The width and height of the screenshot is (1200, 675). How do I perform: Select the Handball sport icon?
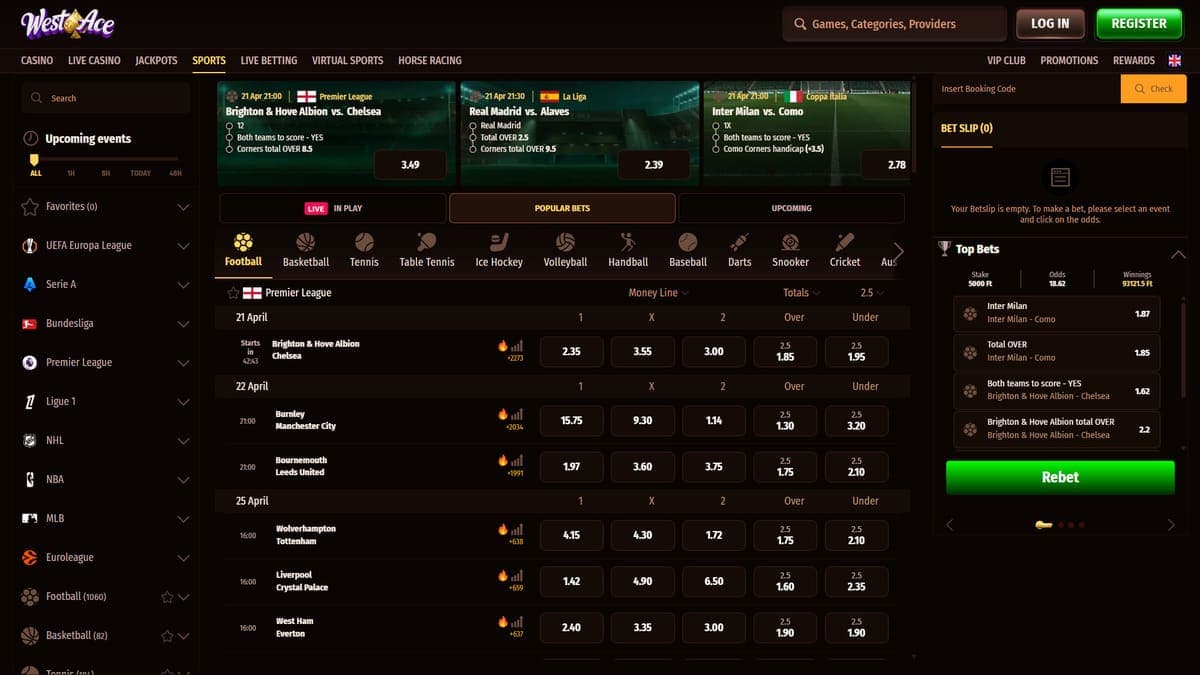point(627,242)
